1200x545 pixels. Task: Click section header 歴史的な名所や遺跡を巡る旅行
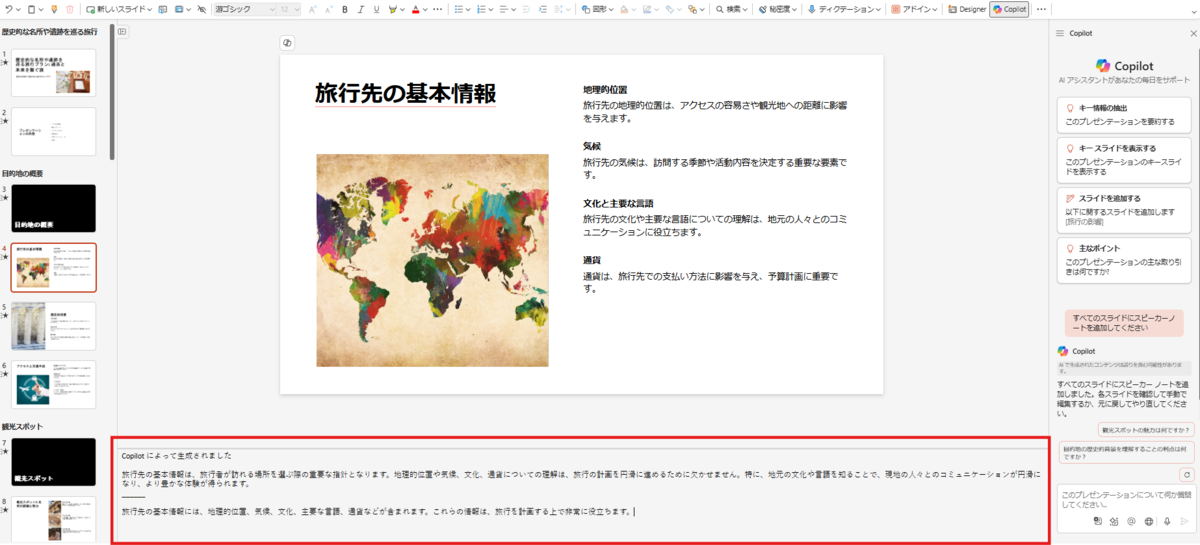pos(50,32)
